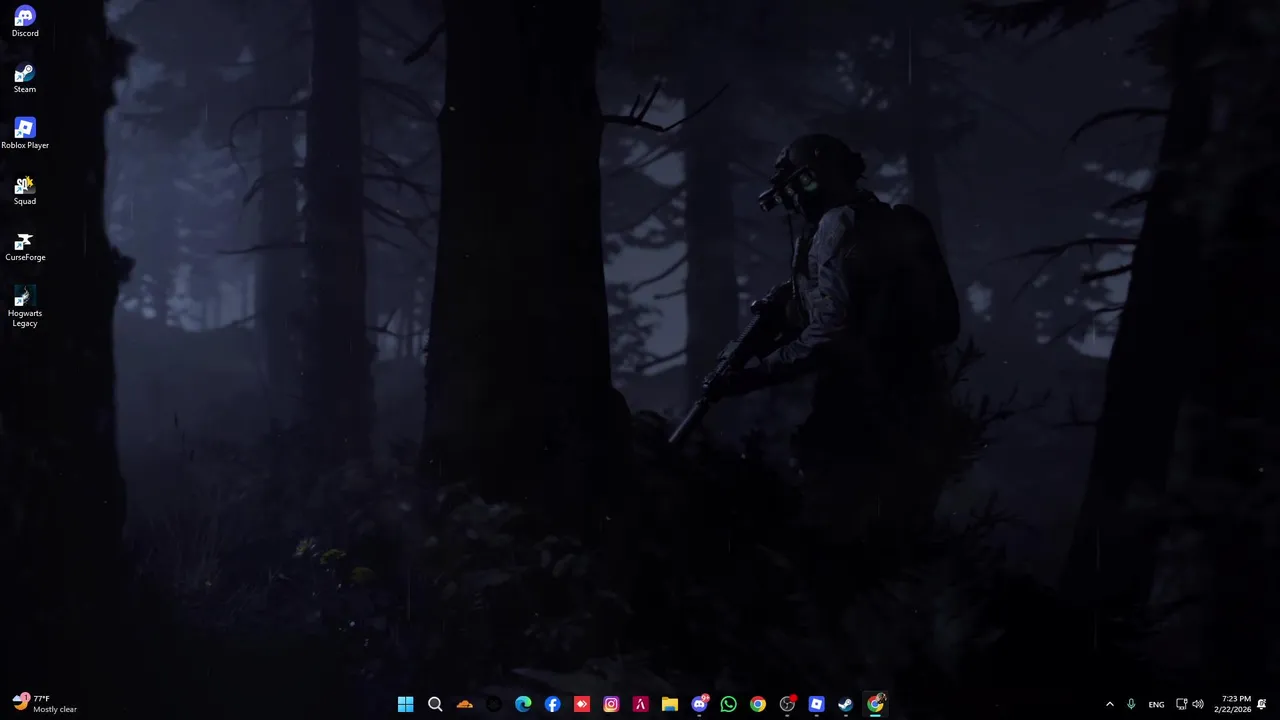The width and height of the screenshot is (1280, 720).
Task: Open the volume speaker tray icon
Action: pos(1198,704)
